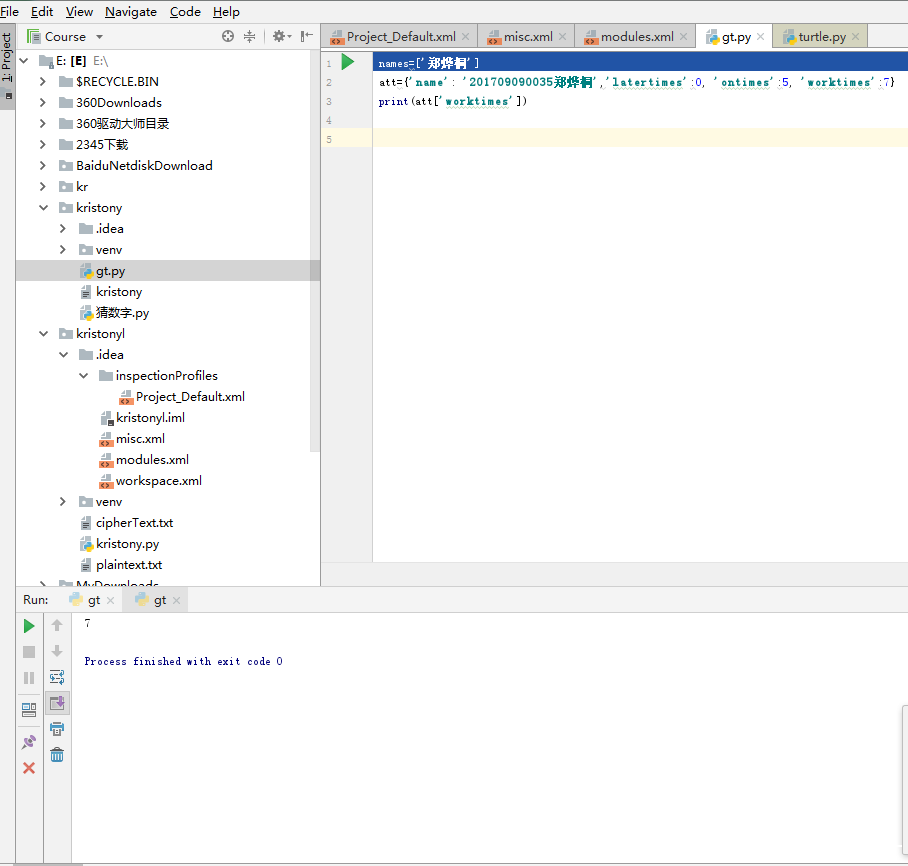The width and height of the screenshot is (908, 866).
Task: Toggle soft-wrap in the Run console
Action: coord(57,677)
